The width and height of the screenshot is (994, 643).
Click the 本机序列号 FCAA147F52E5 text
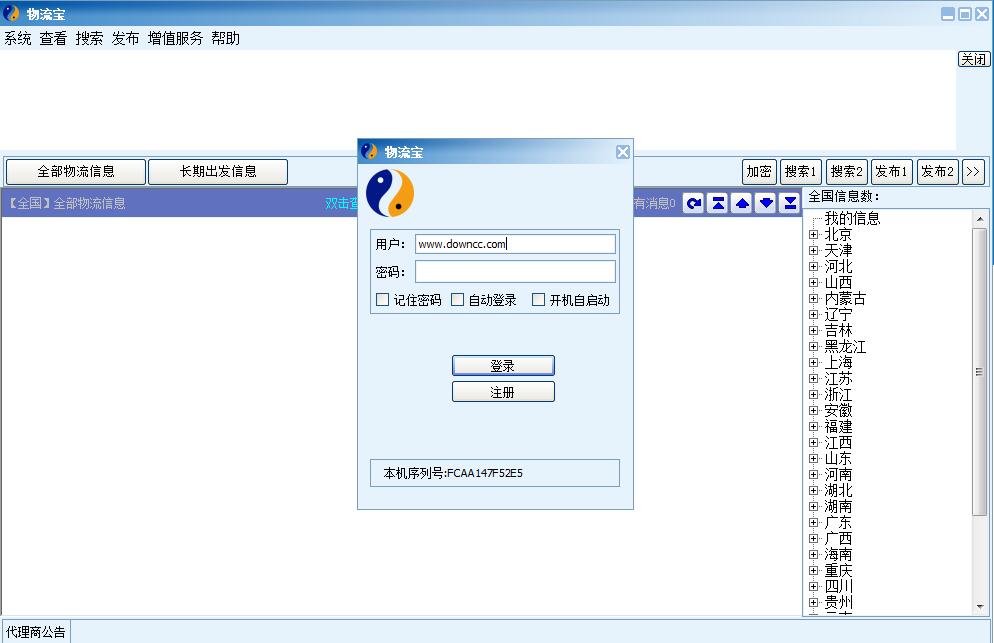click(x=453, y=473)
